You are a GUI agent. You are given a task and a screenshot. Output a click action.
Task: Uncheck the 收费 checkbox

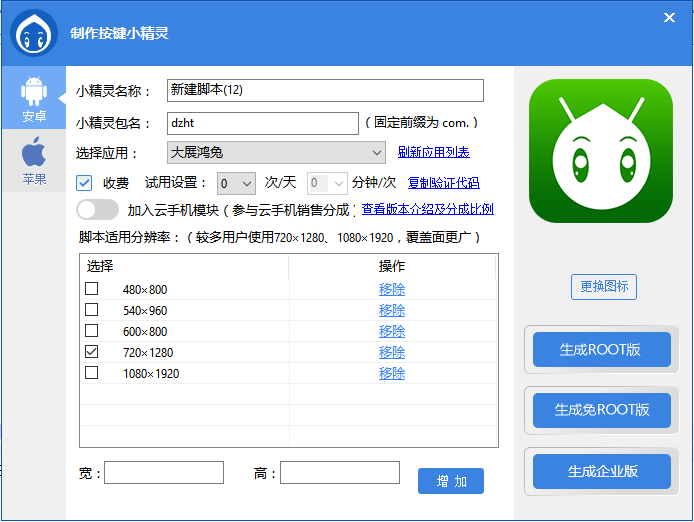84,183
